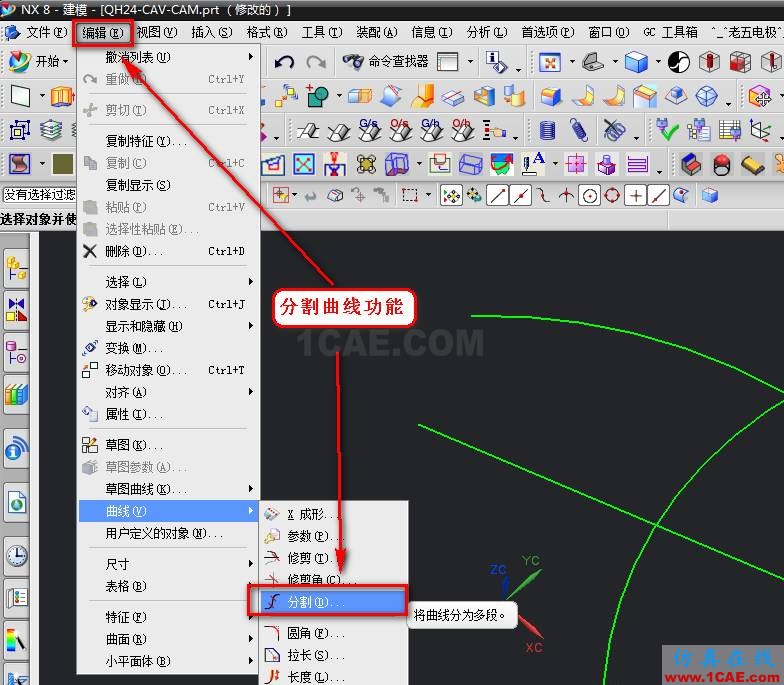Click the straight green line in viewport

click(600, 501)
